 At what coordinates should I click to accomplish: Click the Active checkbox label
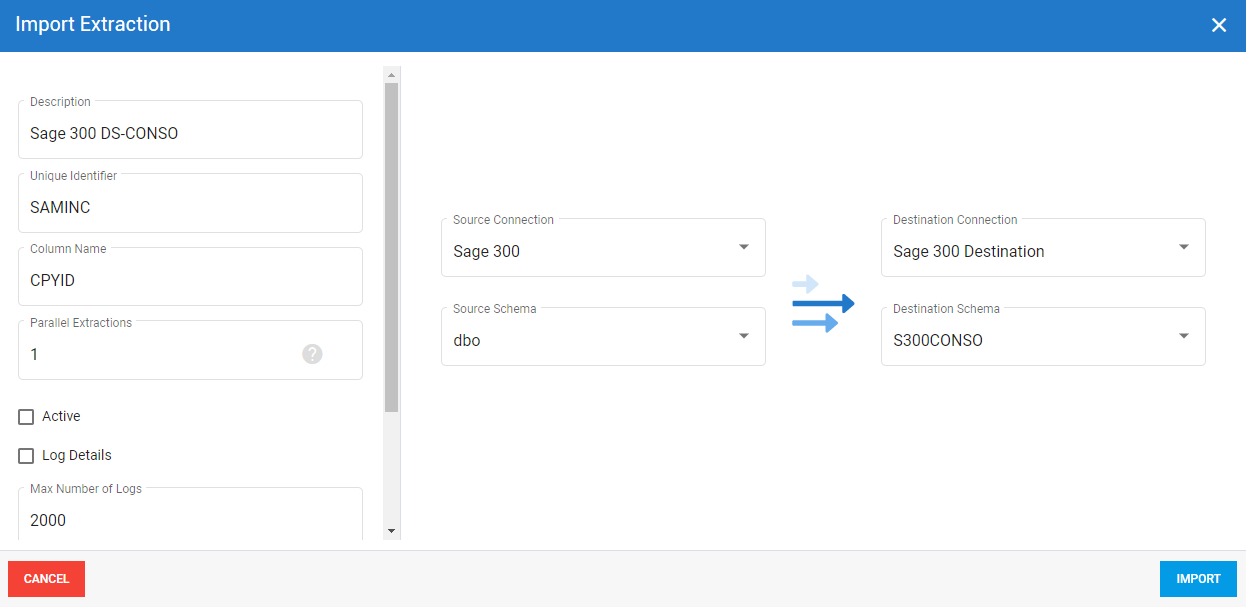[x=61, y=416]
